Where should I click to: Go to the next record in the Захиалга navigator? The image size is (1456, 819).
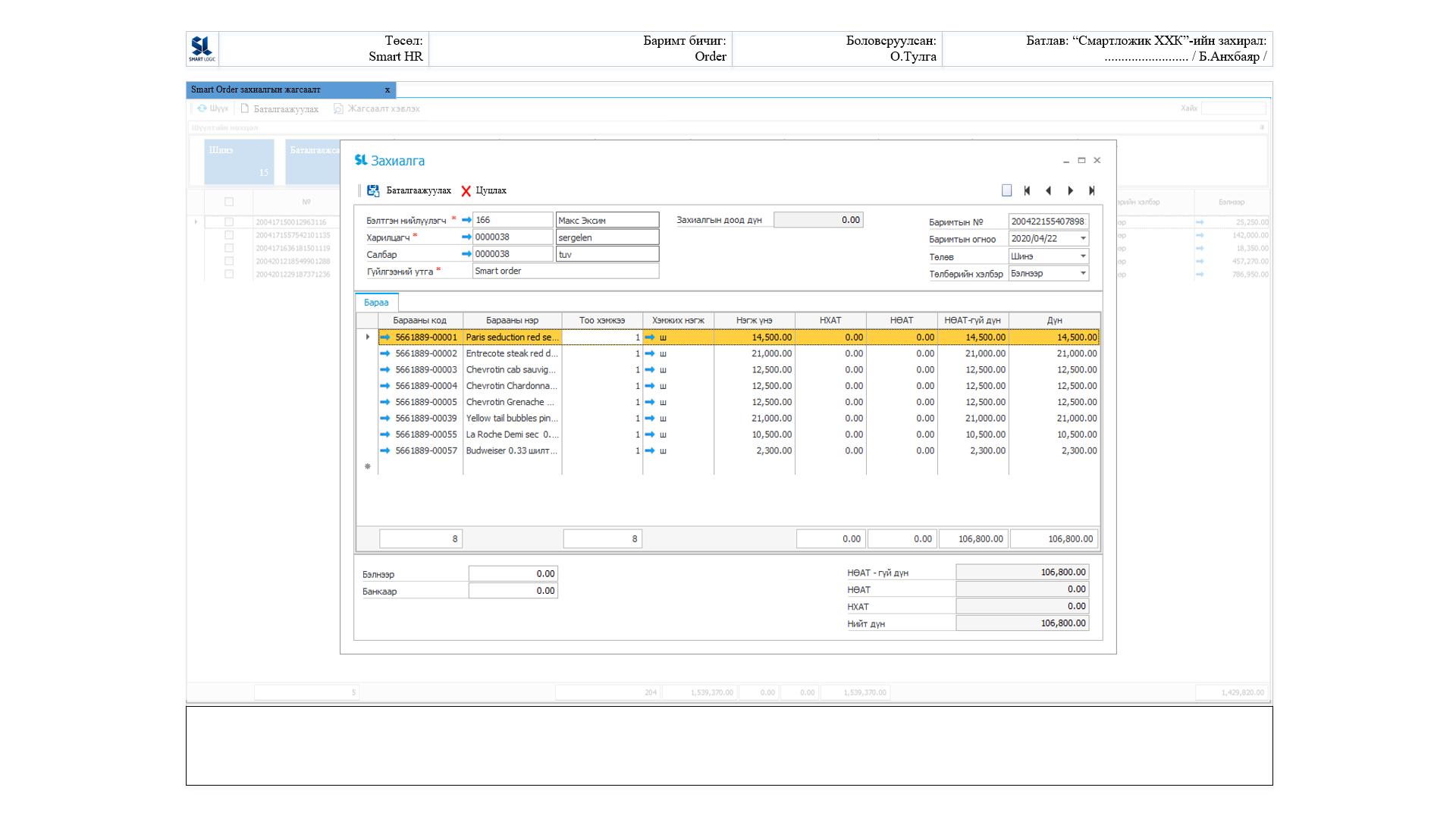click(x=1071, y=190)
